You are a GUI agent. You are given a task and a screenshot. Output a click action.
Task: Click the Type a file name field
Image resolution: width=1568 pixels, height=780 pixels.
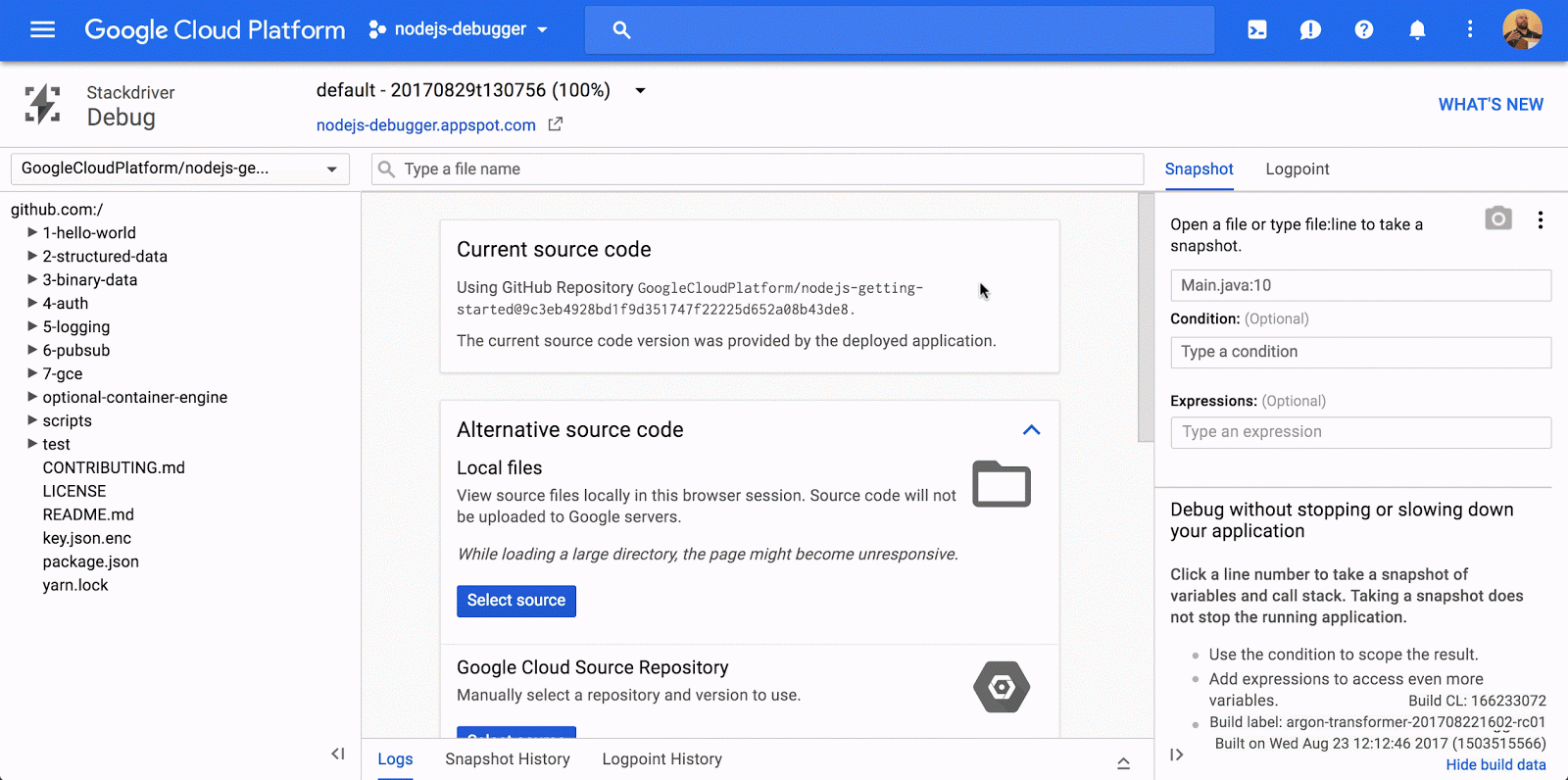tap(758, 169)
